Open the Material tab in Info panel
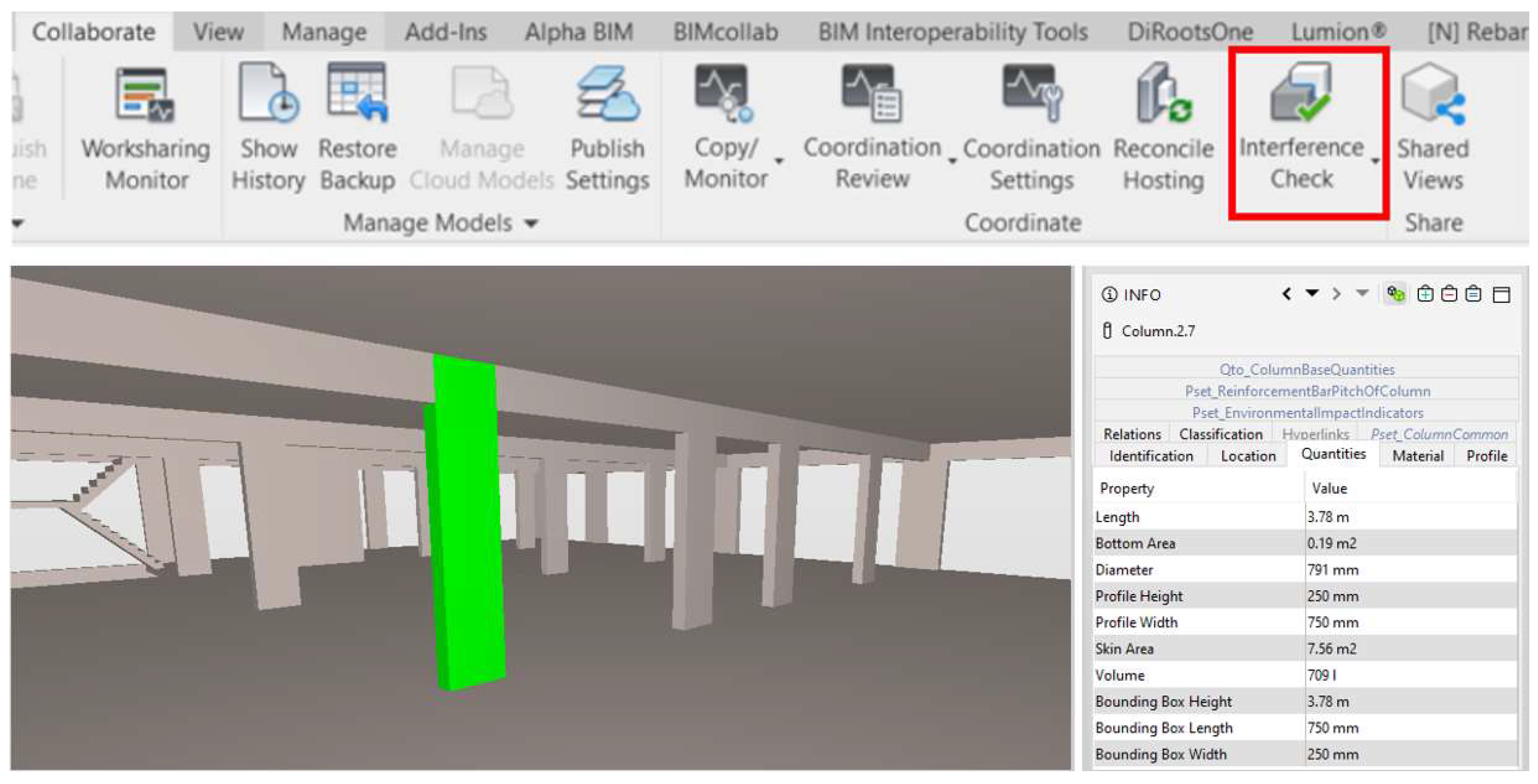This screenshot has width=1538, height=784. 1417,456
